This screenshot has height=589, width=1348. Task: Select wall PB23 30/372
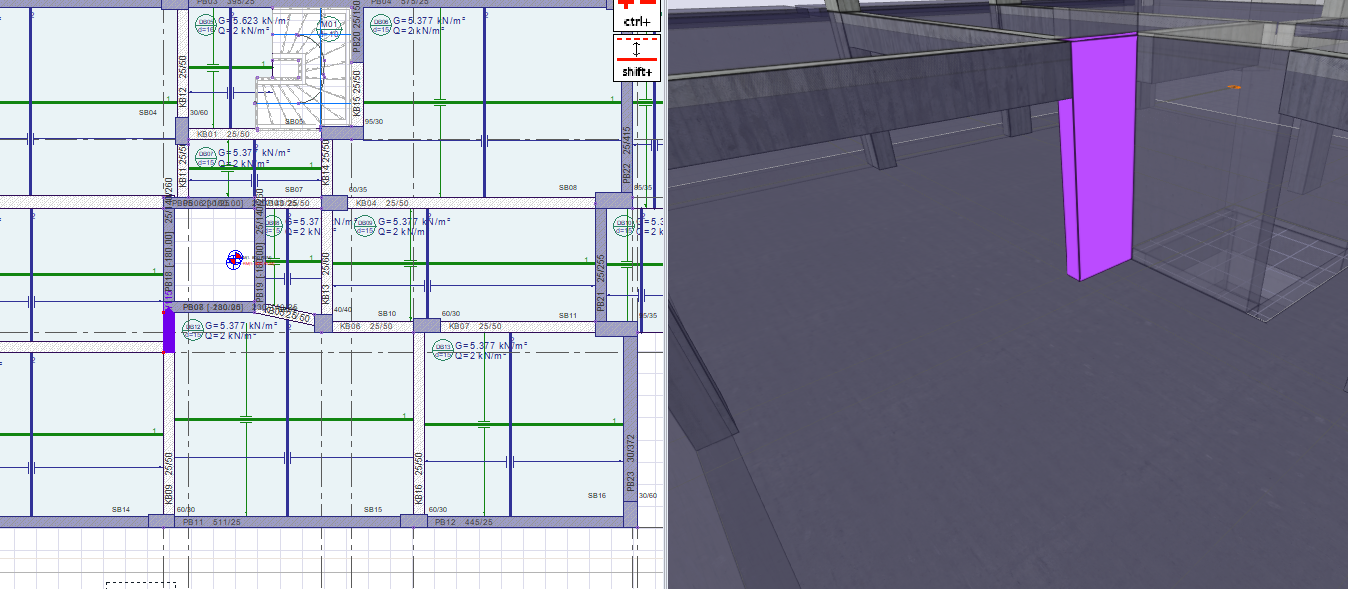click(630, 462)
